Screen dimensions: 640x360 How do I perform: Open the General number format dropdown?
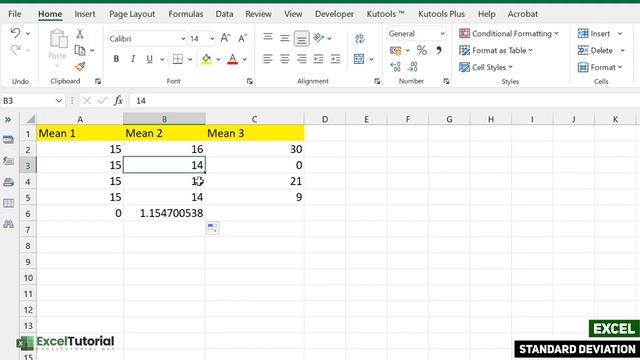[x=442, y=34]
